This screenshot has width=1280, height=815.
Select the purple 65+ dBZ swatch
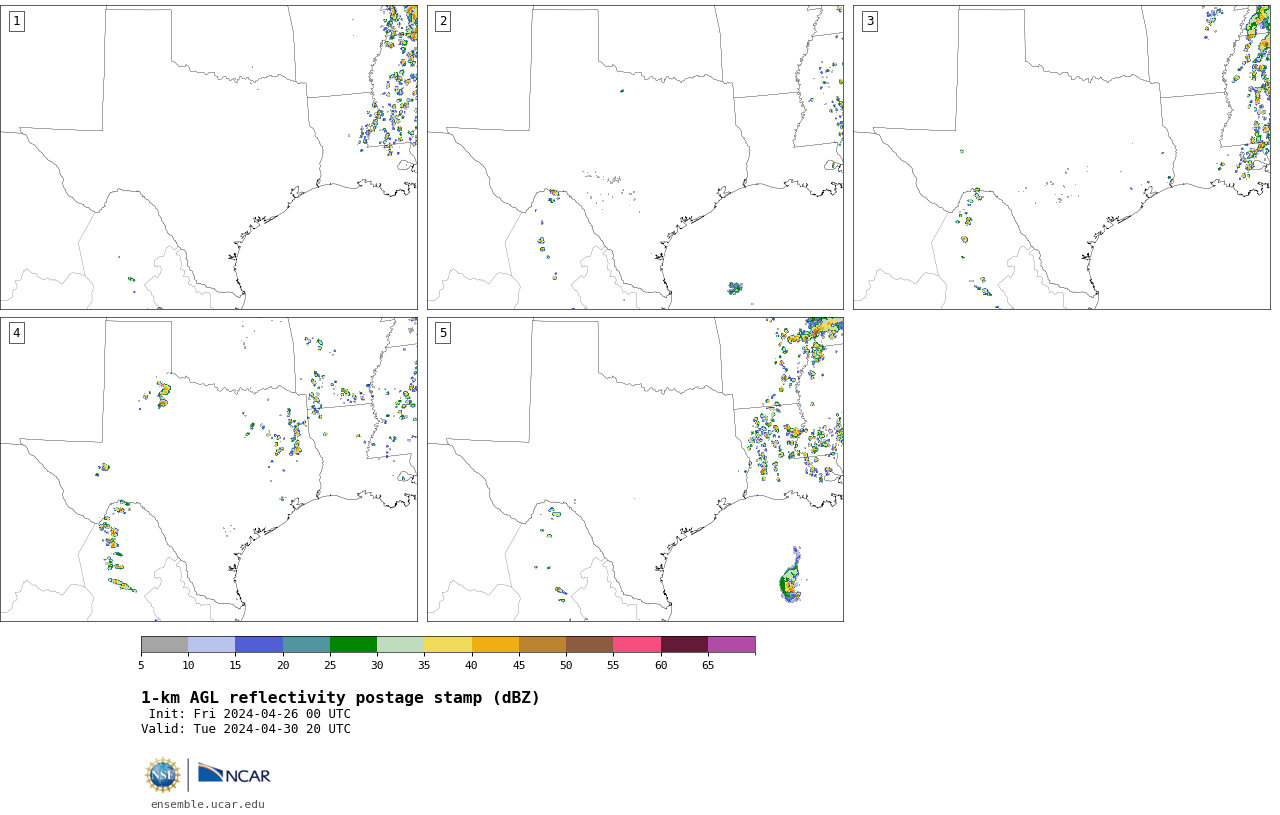(731, 645)
